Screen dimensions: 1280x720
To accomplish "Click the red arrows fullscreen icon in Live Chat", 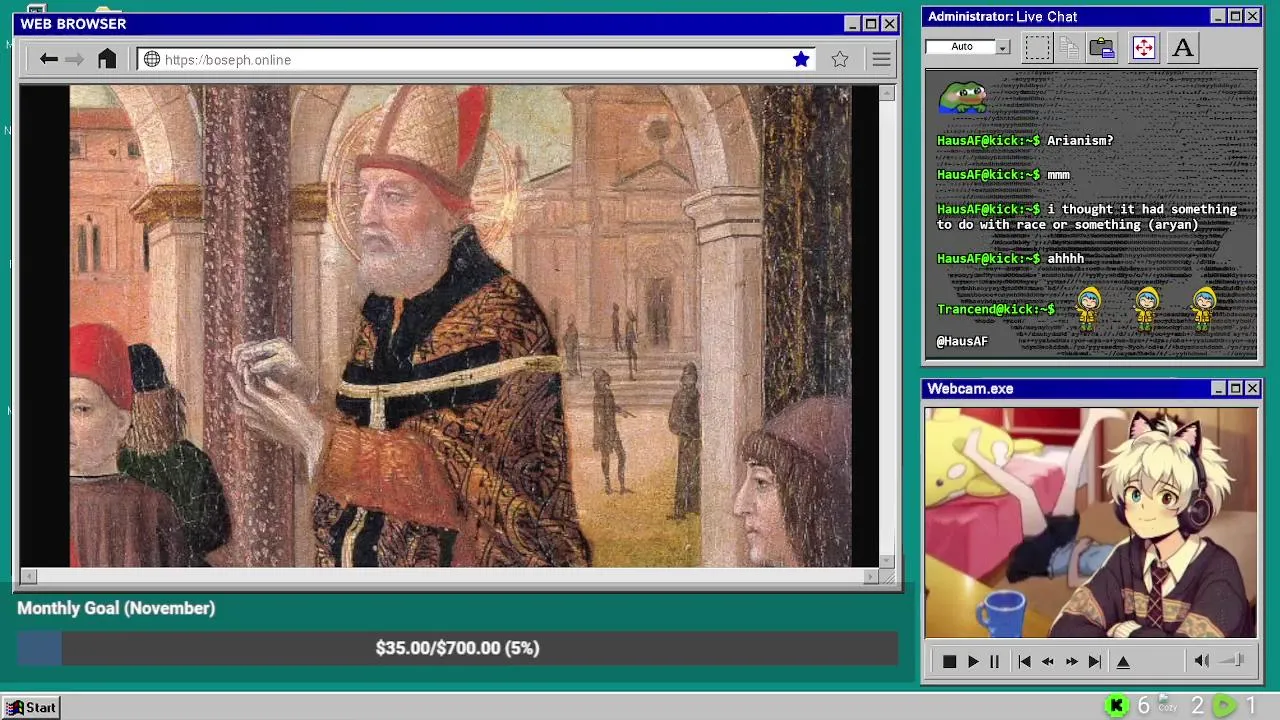I will coord(1143,47).
